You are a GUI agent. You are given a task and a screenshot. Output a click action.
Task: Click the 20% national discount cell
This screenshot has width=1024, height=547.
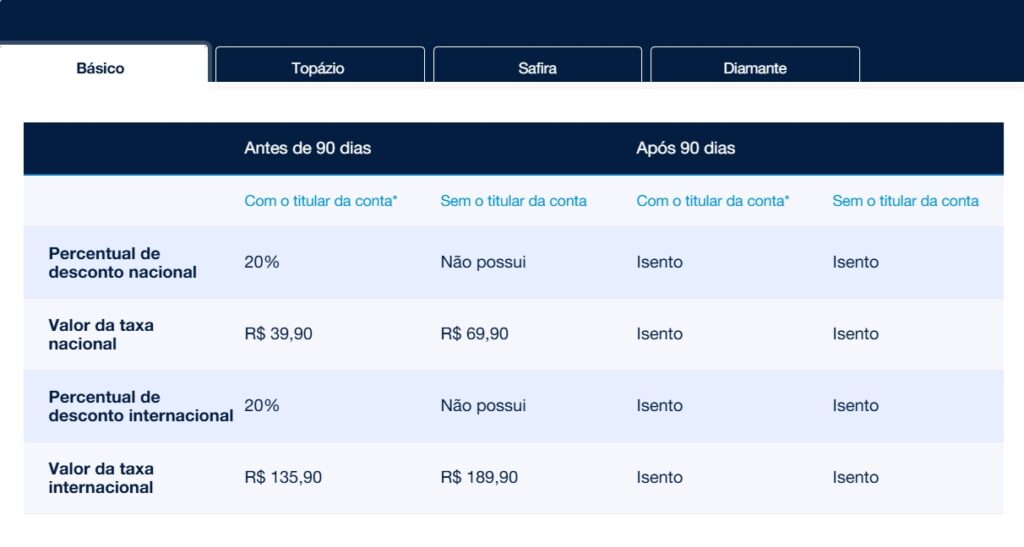coord(262,262)
